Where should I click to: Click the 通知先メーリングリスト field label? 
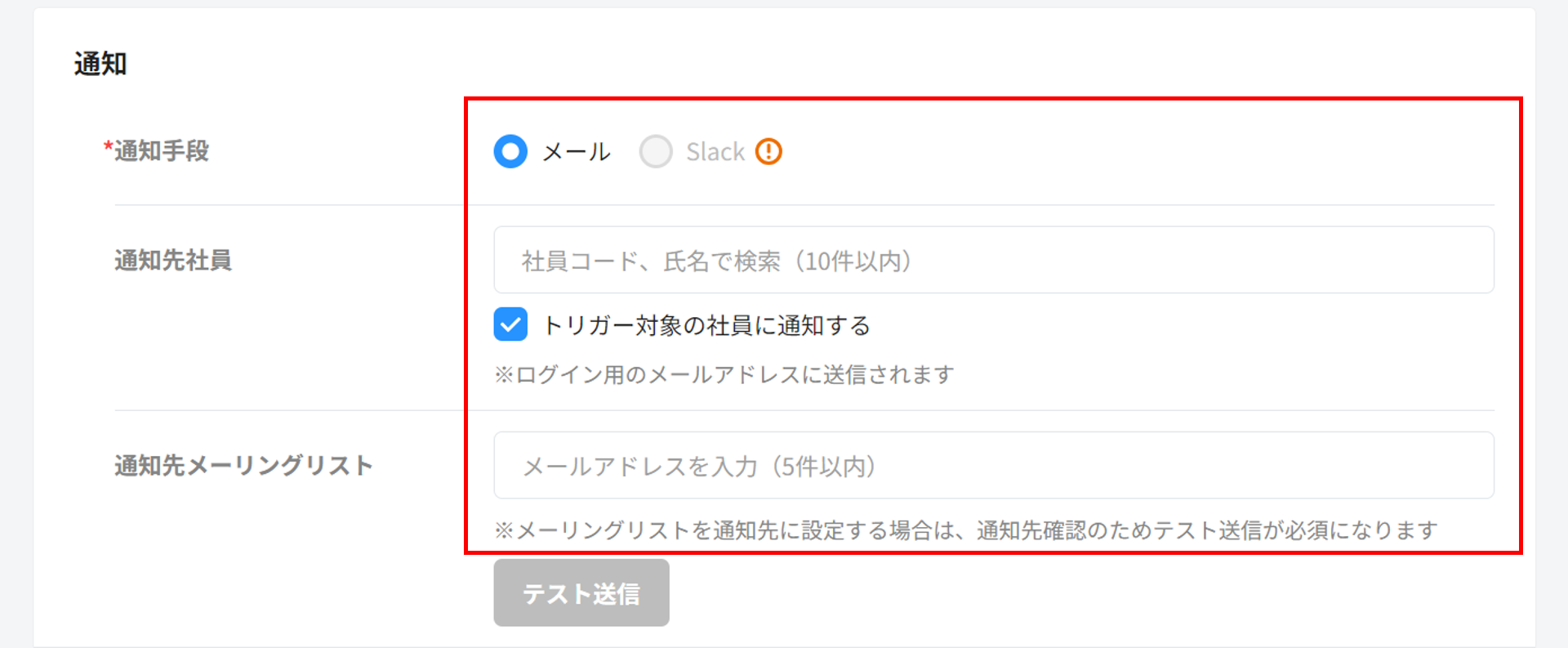tap(243, 466)
